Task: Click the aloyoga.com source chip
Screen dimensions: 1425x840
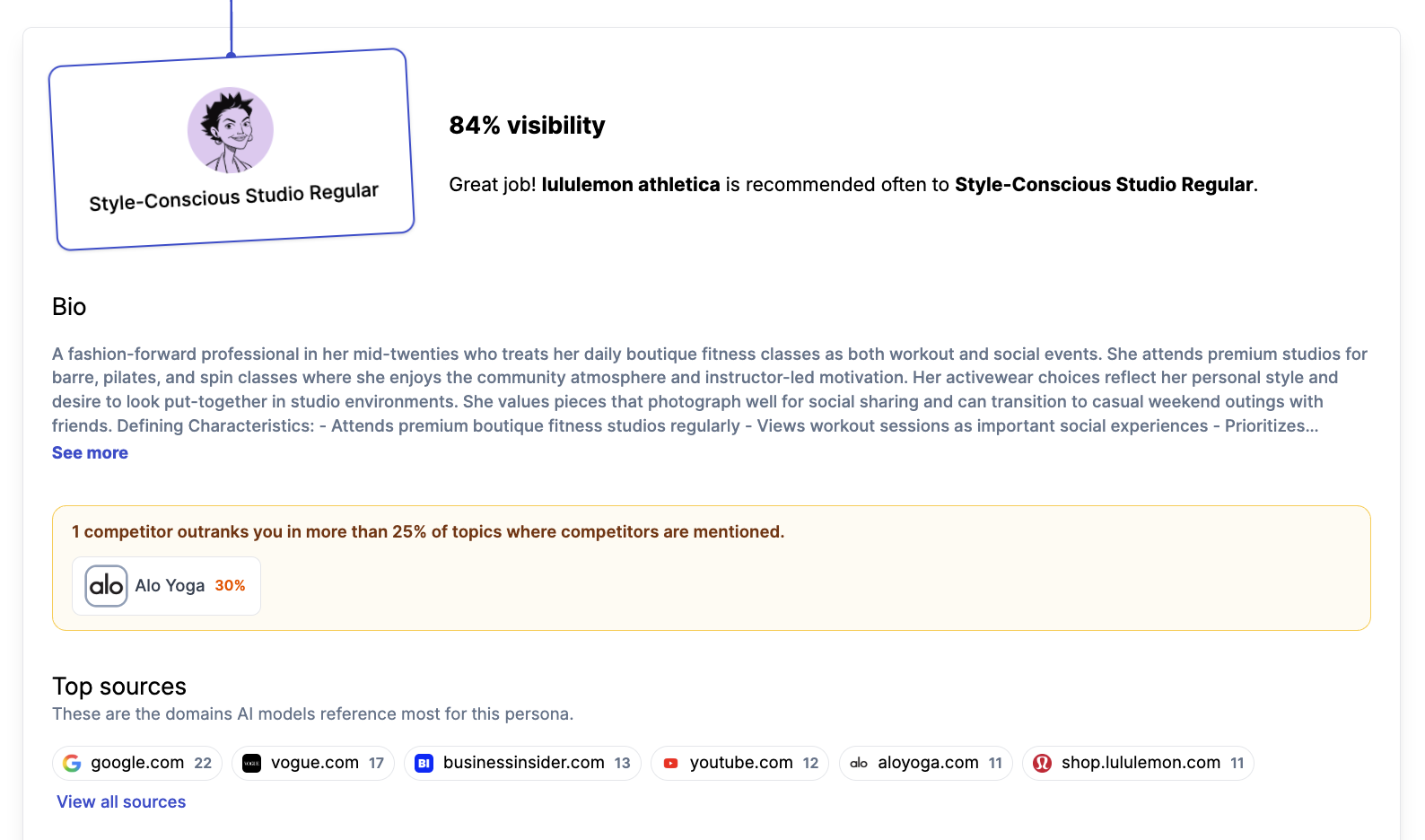Action: 926,764
